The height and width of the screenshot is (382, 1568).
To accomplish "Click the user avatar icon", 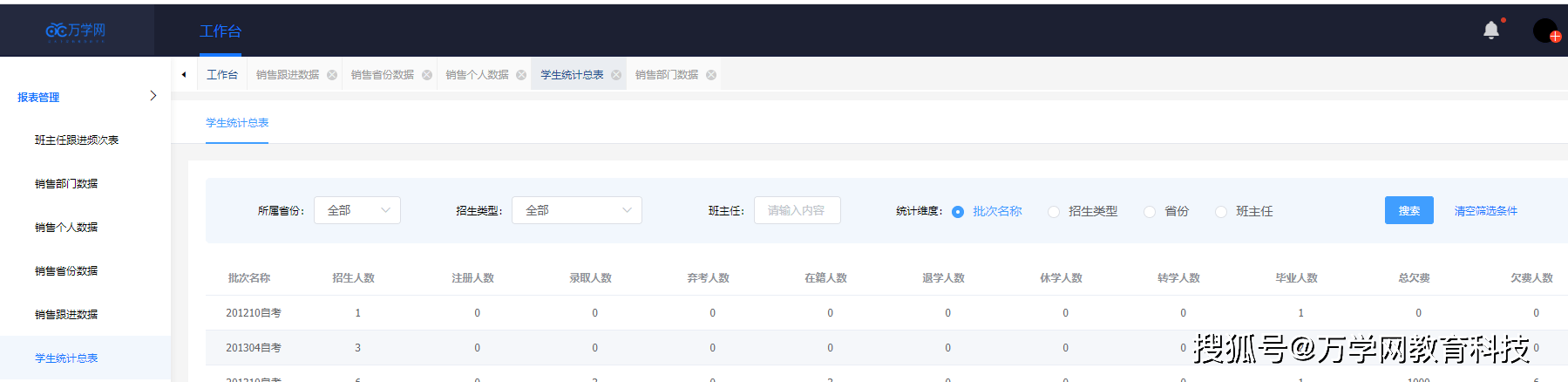I will point(1545,31).
